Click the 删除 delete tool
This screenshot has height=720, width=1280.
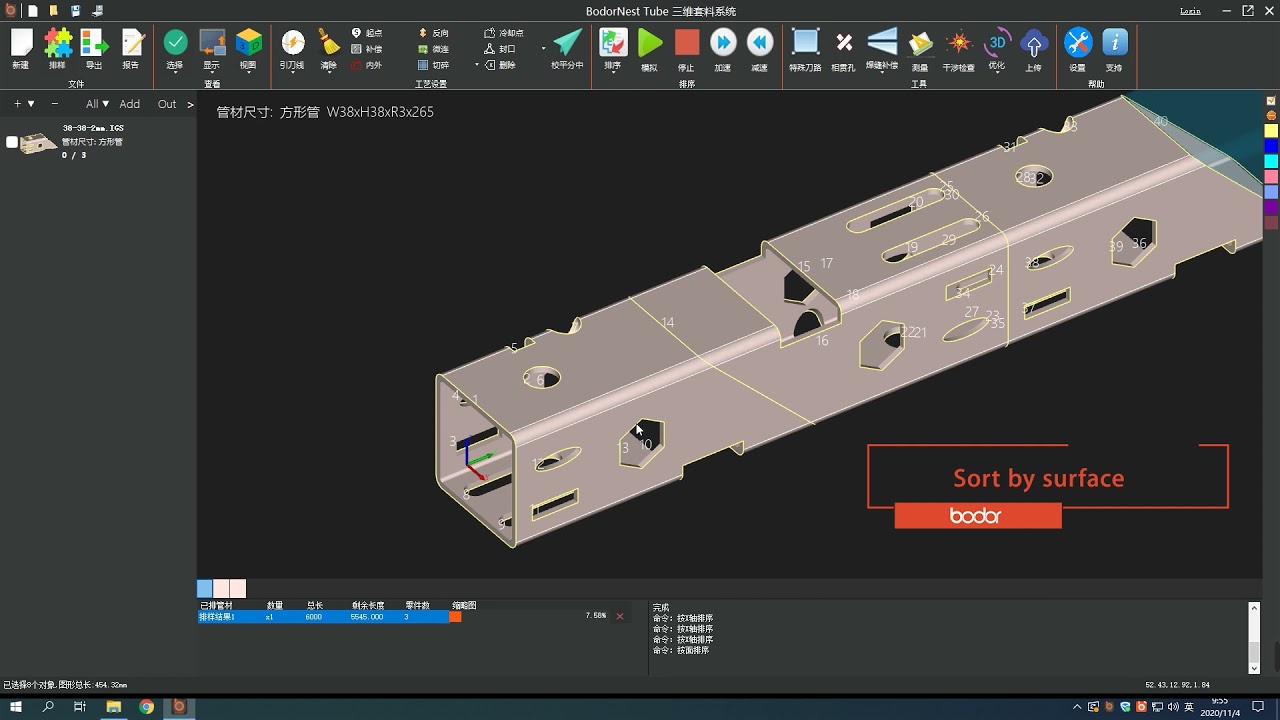(500, 65)
